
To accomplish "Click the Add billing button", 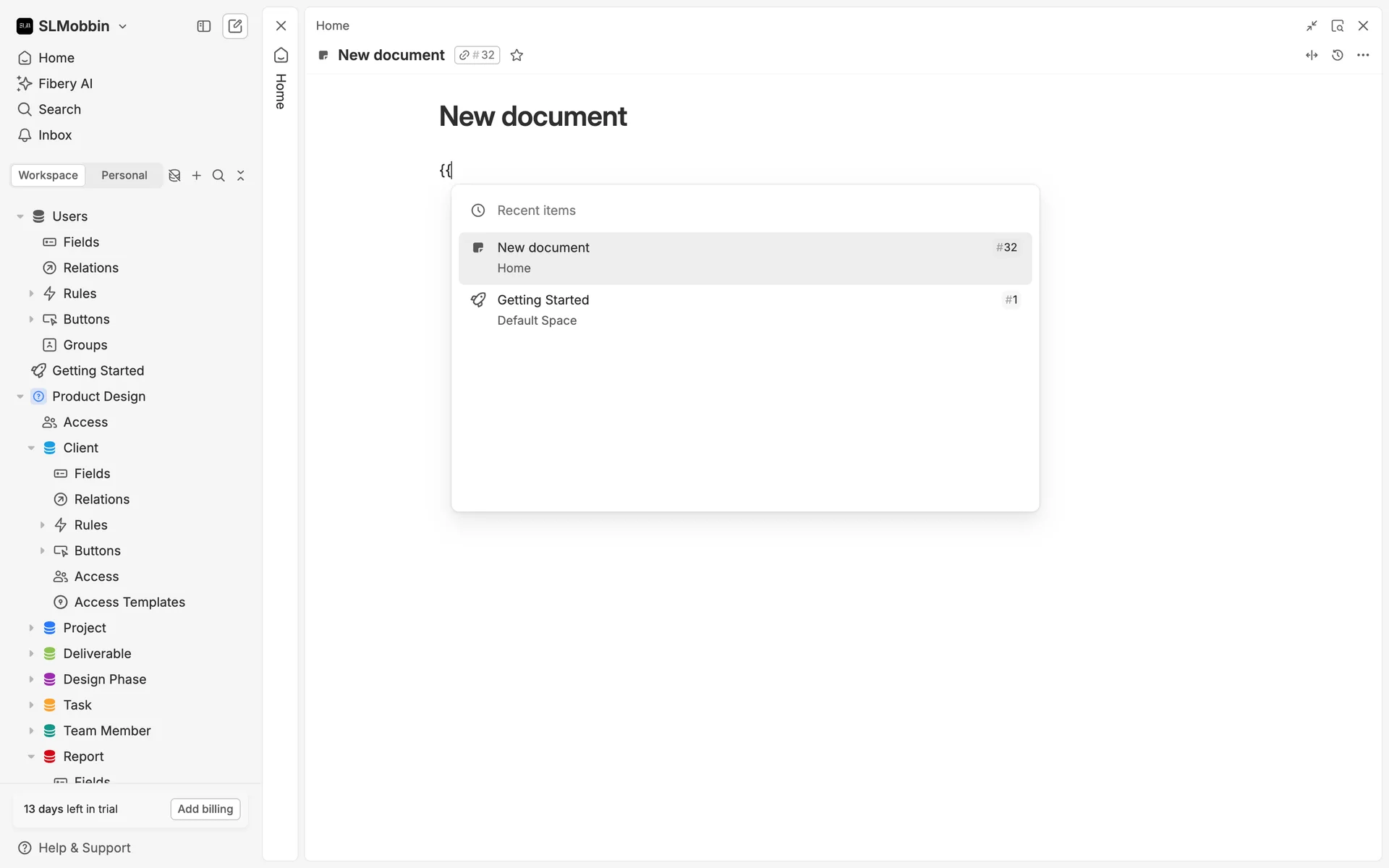I will tap(205, 809).
